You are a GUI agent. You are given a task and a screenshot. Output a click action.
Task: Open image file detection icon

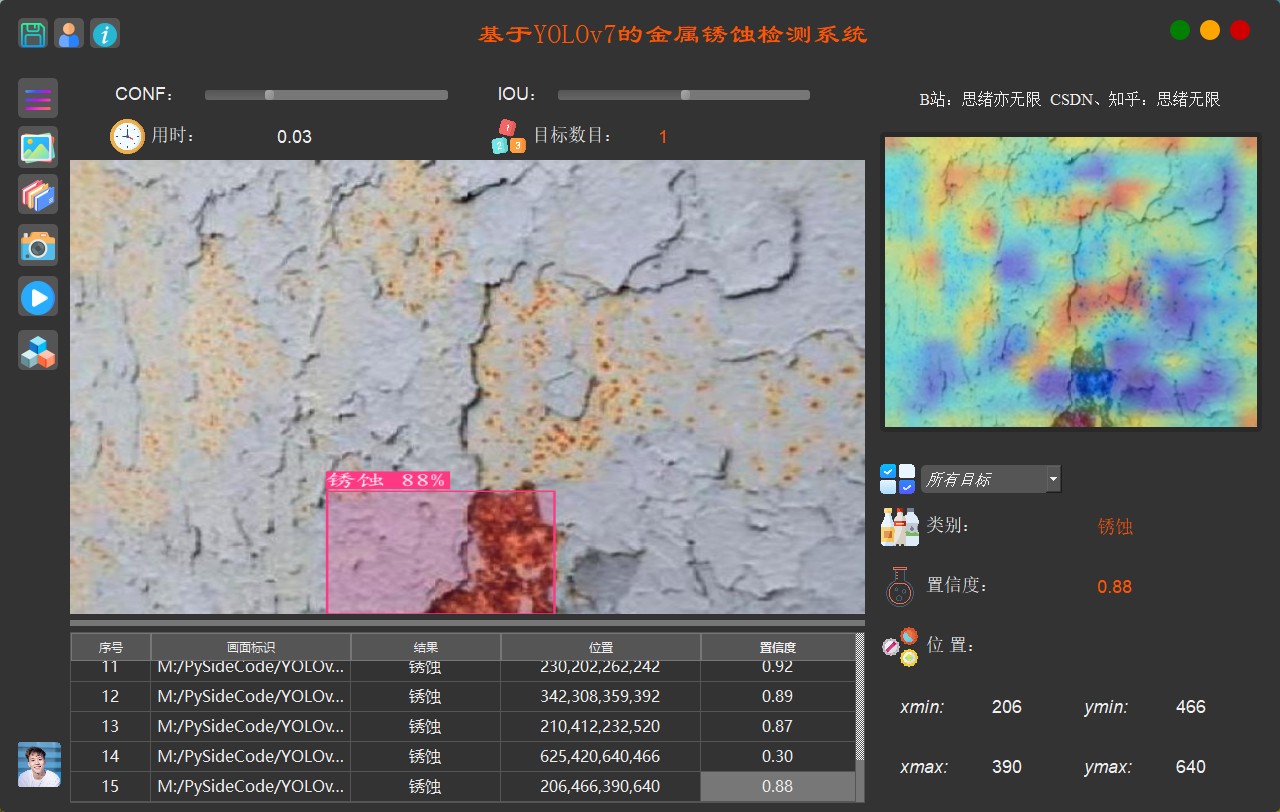click(x=38, y=147)
